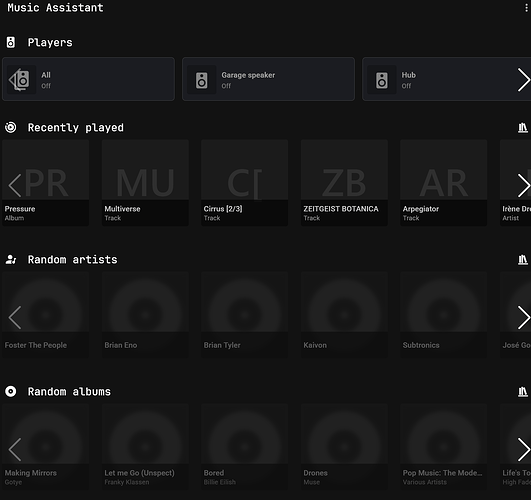
Task: Select the Garage speaker player
Action: point(269,79)
